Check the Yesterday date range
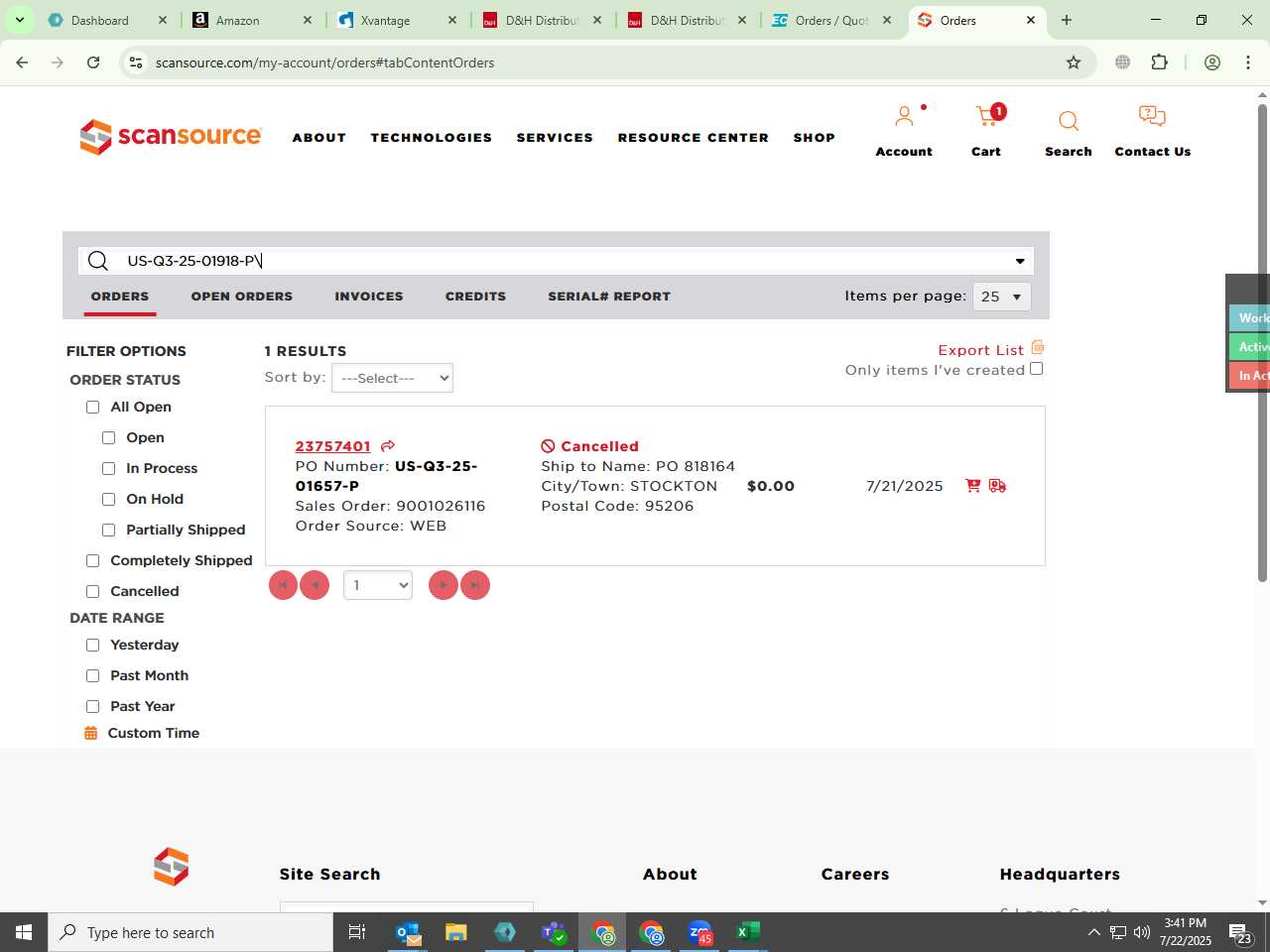 pos(93,646)
